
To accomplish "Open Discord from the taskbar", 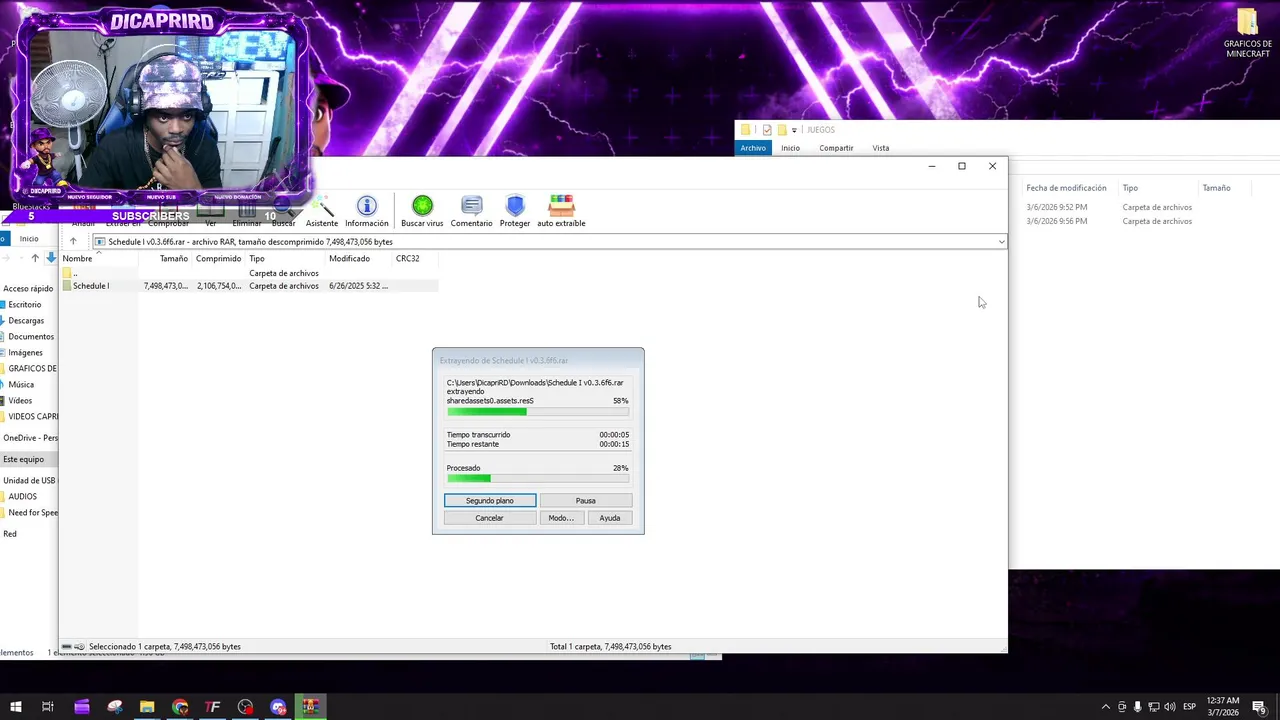I will click(278, 707).
